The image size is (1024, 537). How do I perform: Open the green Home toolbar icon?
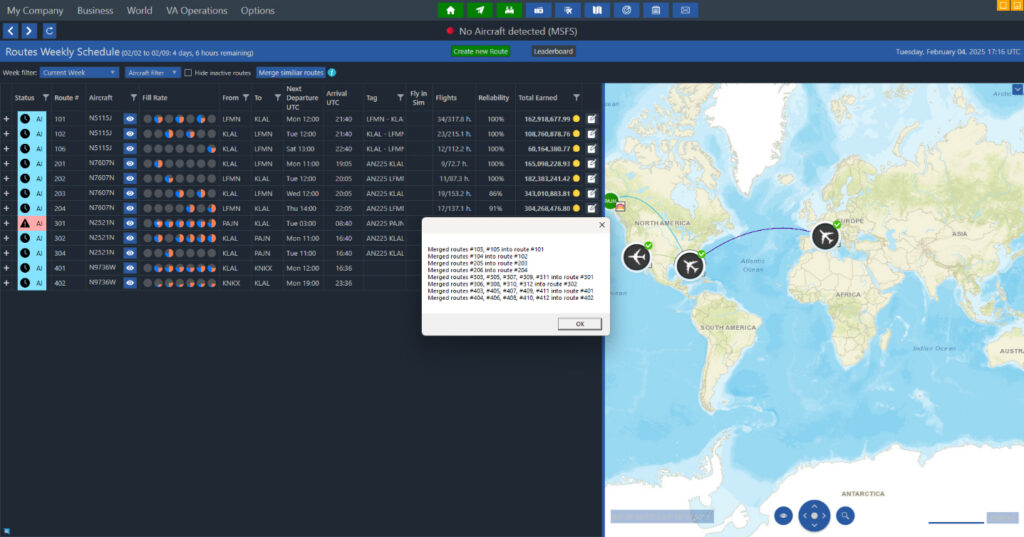coord(451,10)
